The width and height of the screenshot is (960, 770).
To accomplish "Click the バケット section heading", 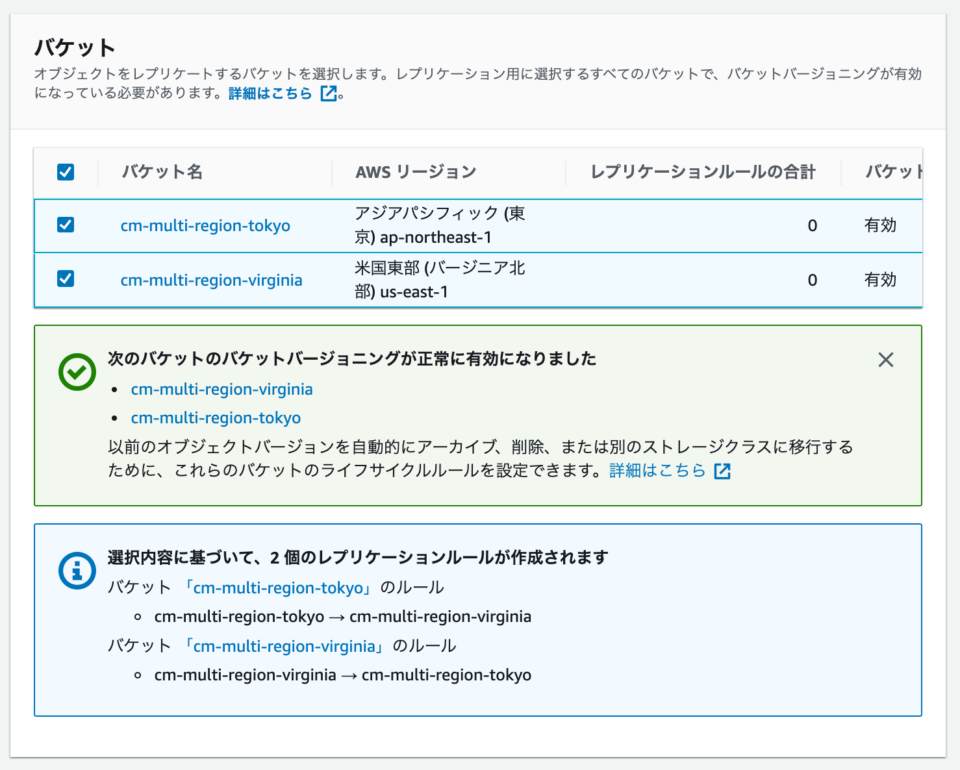I will coord(75,48).
